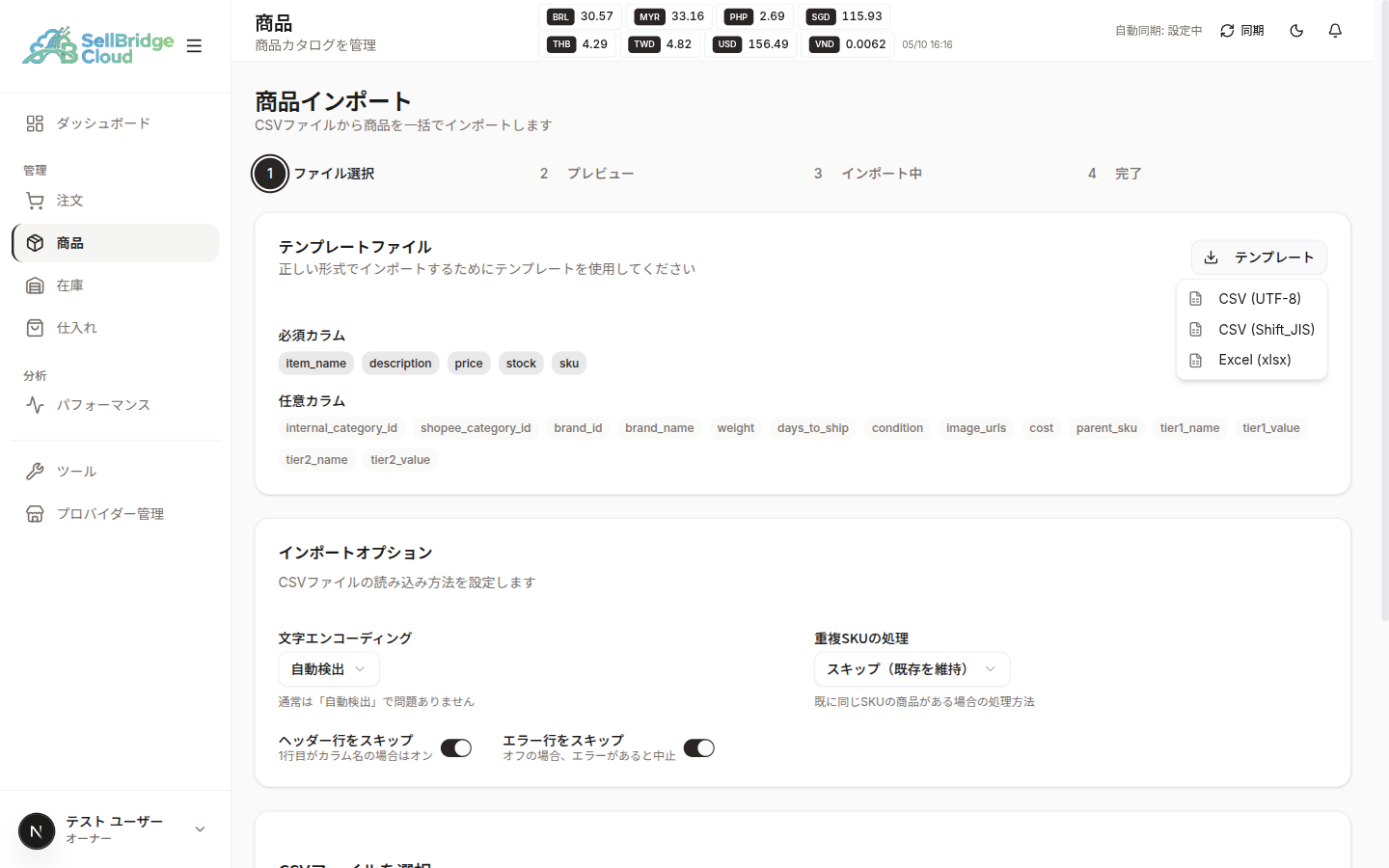
Task: Open 仕入れ purchasing page
Action: point(116,328)
